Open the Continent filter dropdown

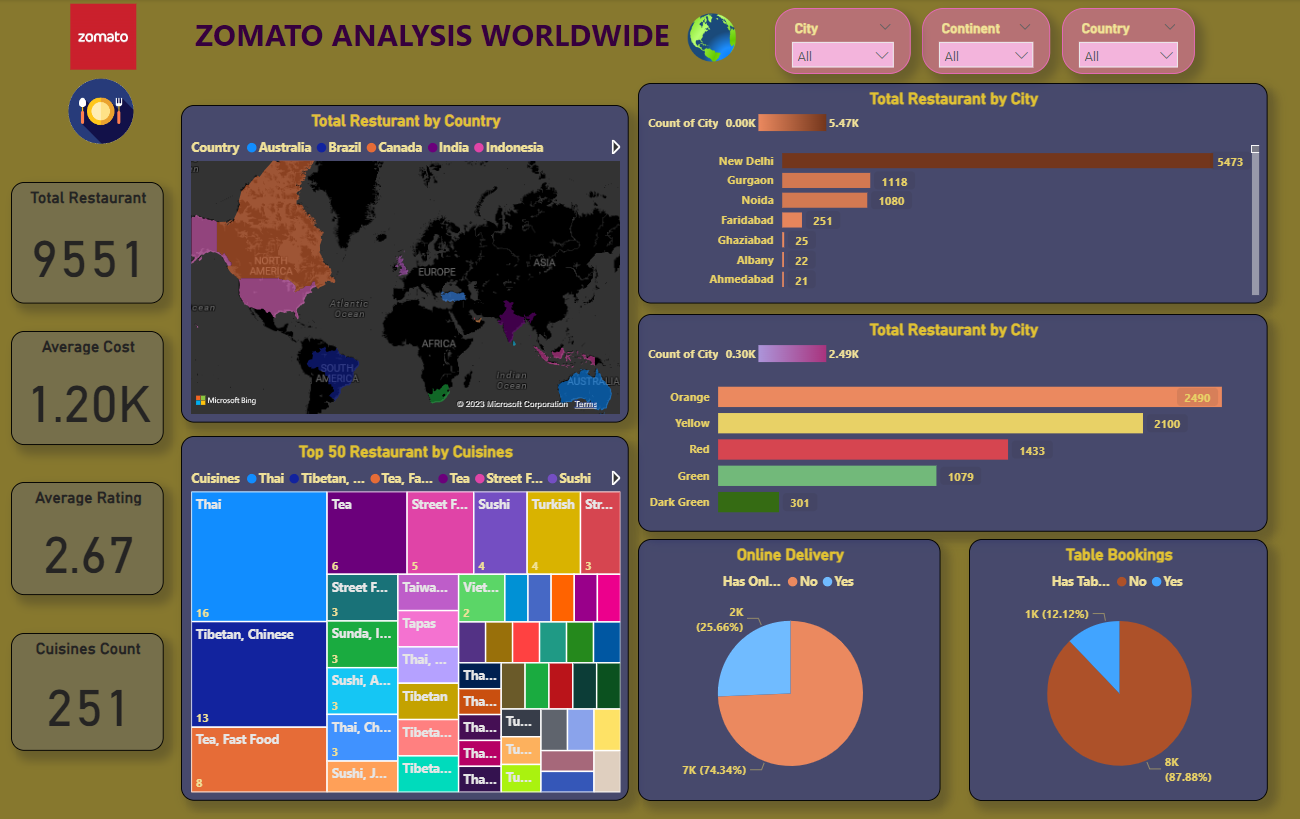986,56
